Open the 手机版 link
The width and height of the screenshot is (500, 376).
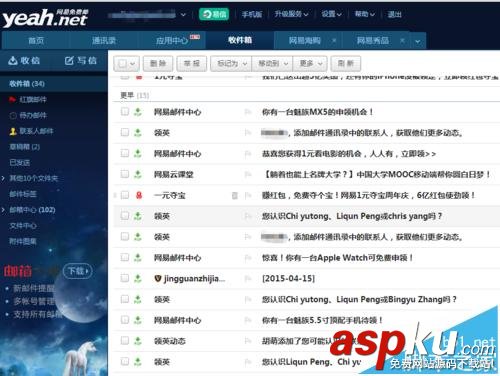pos(252,14)
